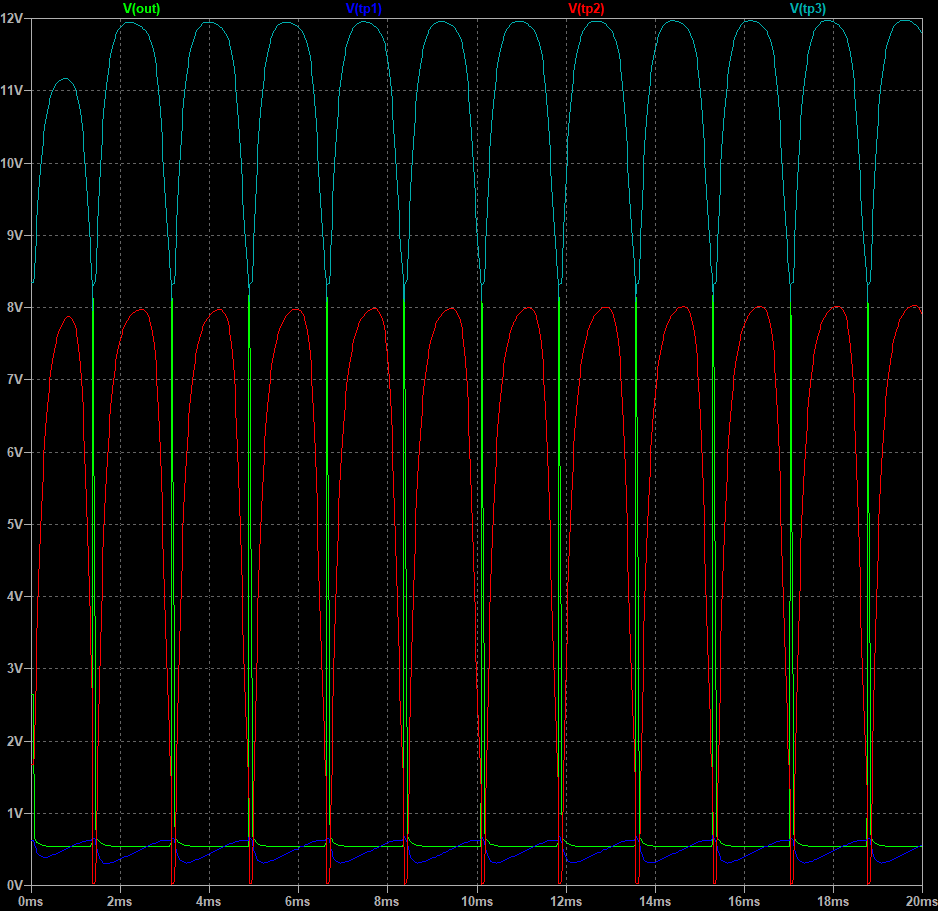Select the 14ms time axis label

[655, 901]
